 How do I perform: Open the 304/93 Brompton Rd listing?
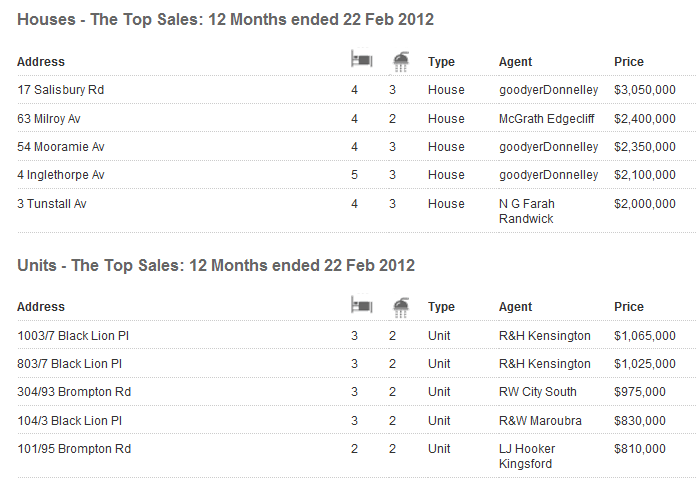coord(74,392)
